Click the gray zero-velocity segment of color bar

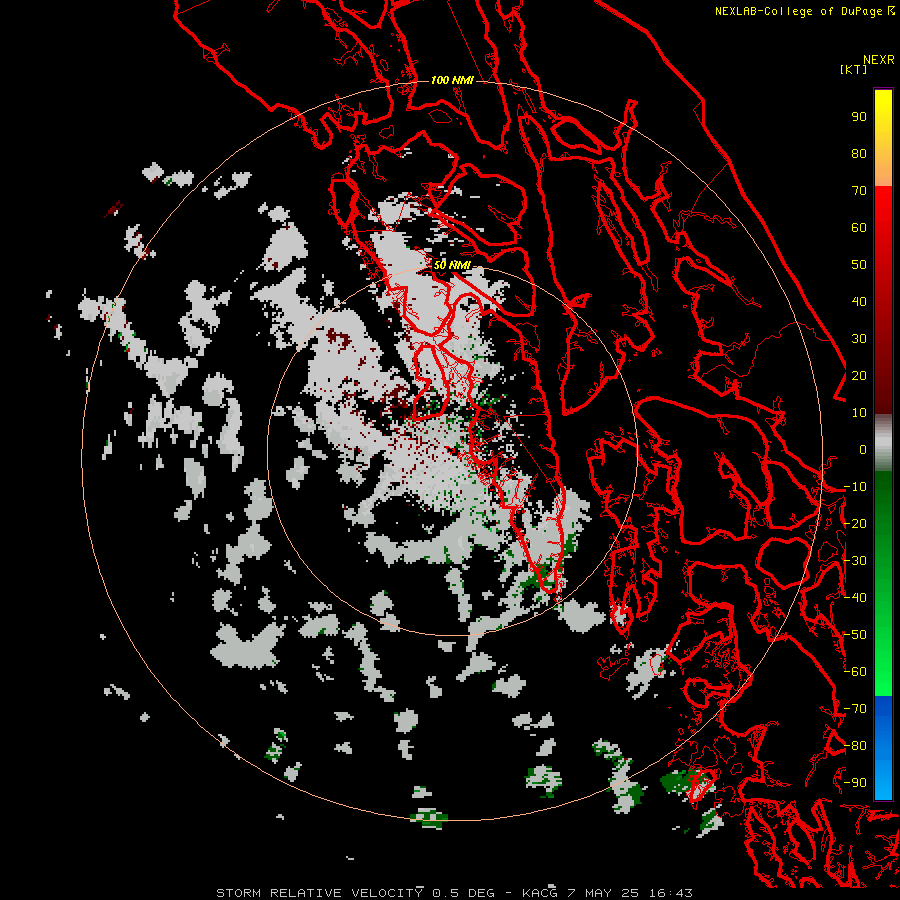point(883,443)
